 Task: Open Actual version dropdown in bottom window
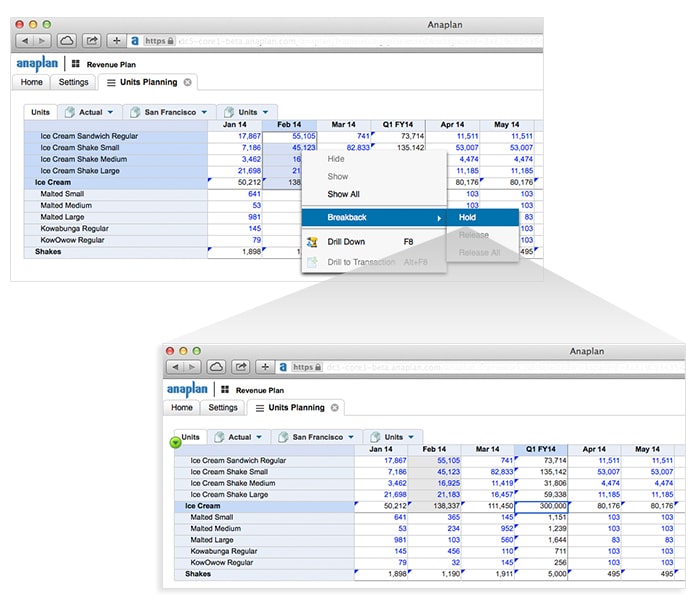[259, 437]
